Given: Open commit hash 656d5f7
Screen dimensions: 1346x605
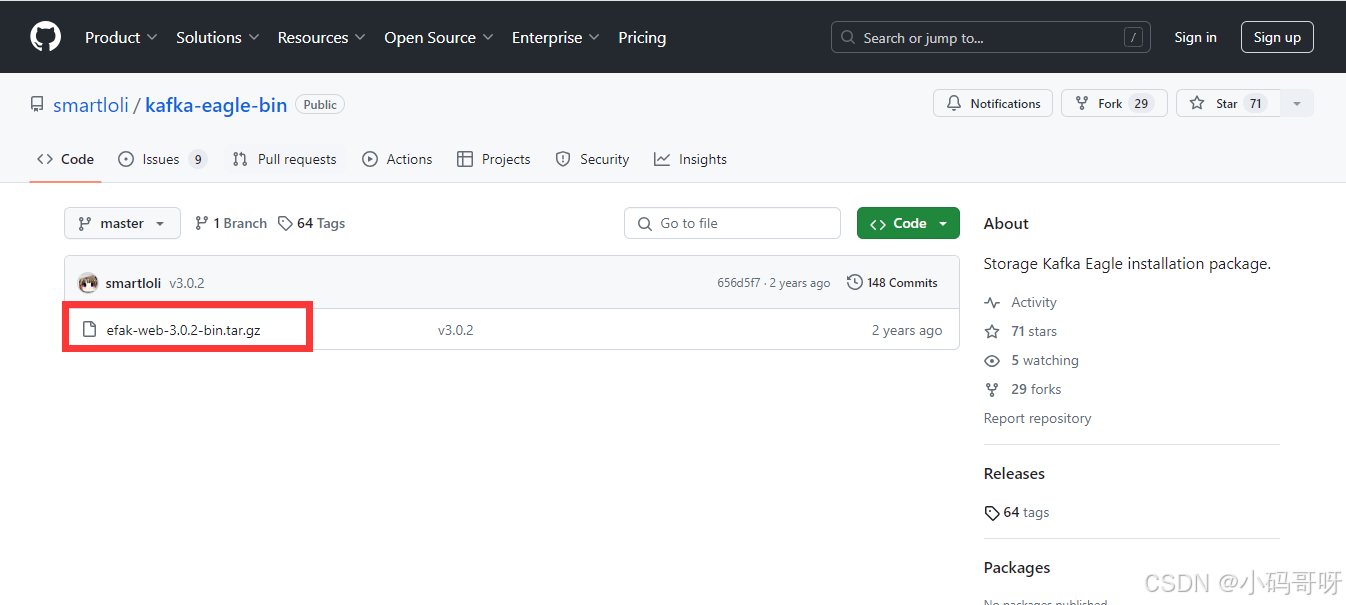Looking at the screenshot, I should point(738,283).
